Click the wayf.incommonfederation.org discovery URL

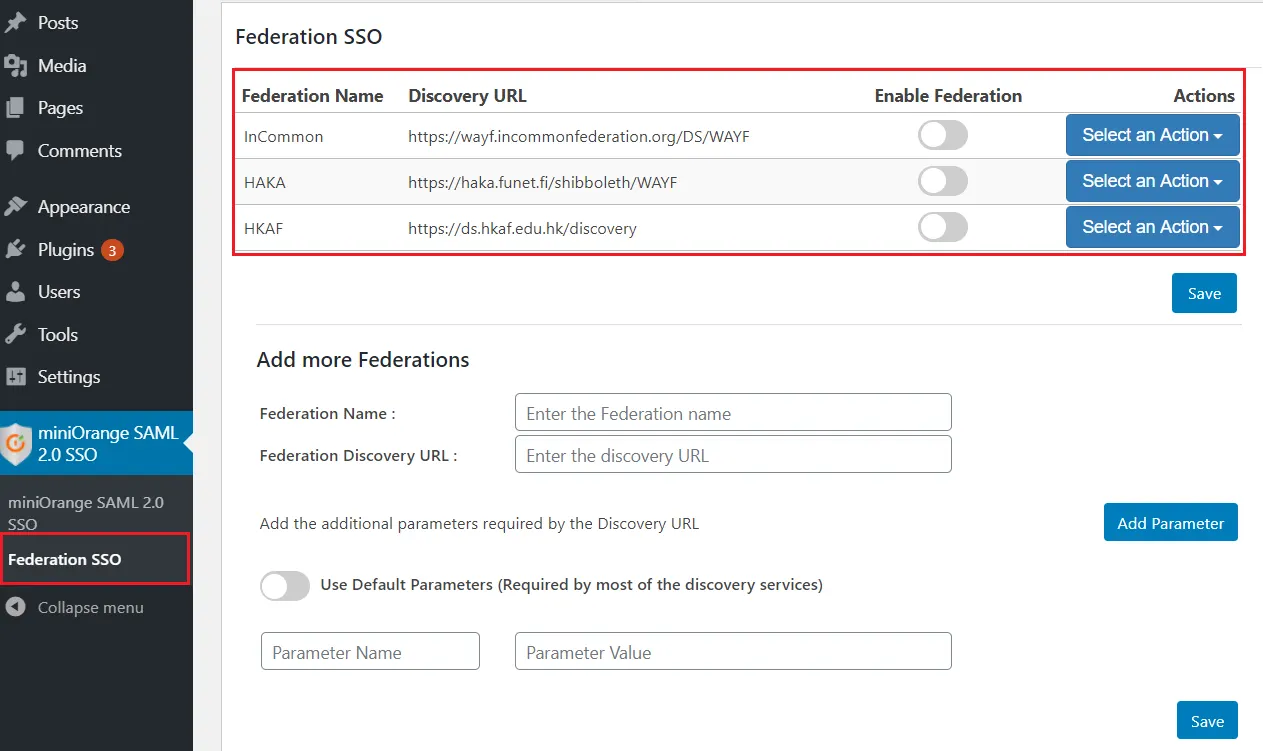579,136
